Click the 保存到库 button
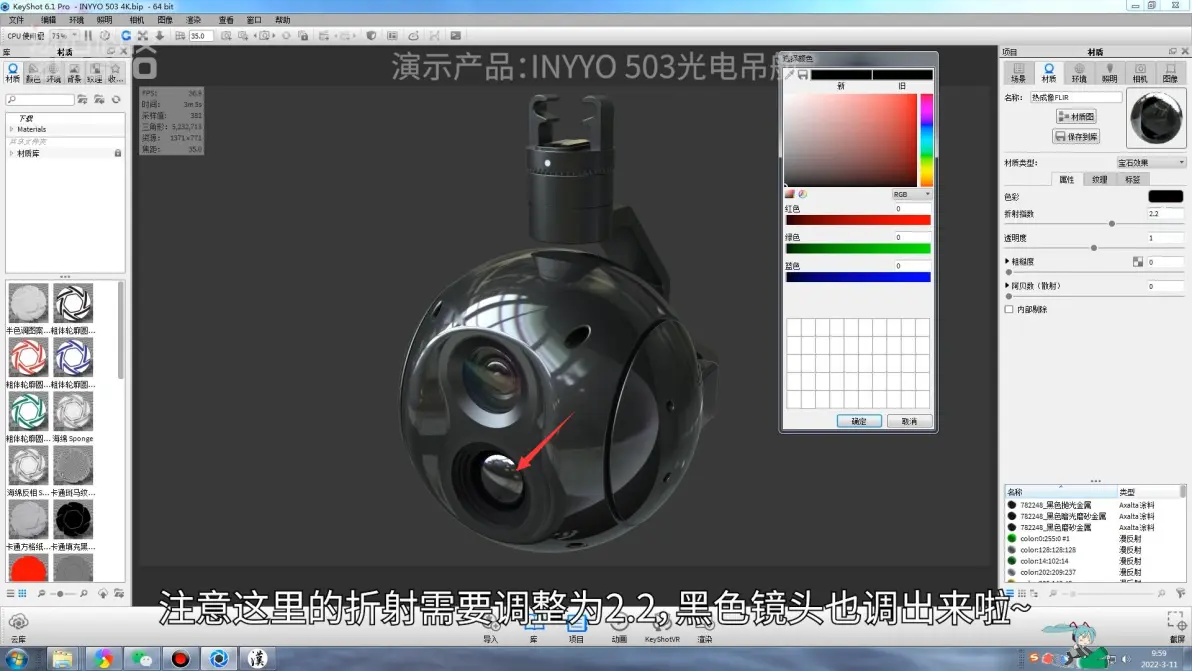 [x=1076, y=137]
